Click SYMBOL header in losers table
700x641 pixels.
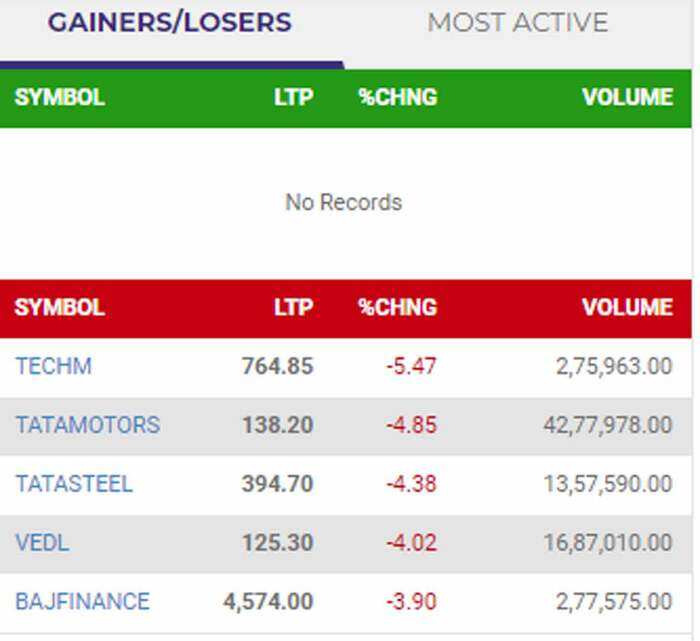60,307
